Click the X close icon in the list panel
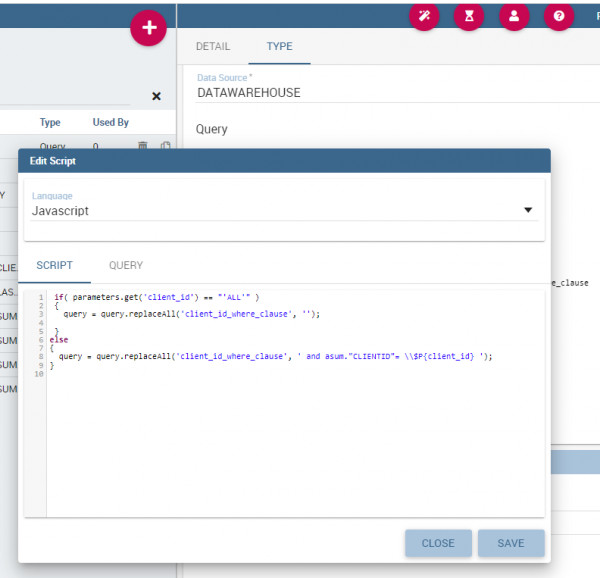The height and width of the screenshot is (578, 600). pyautogui.click(x=156, y=96)
